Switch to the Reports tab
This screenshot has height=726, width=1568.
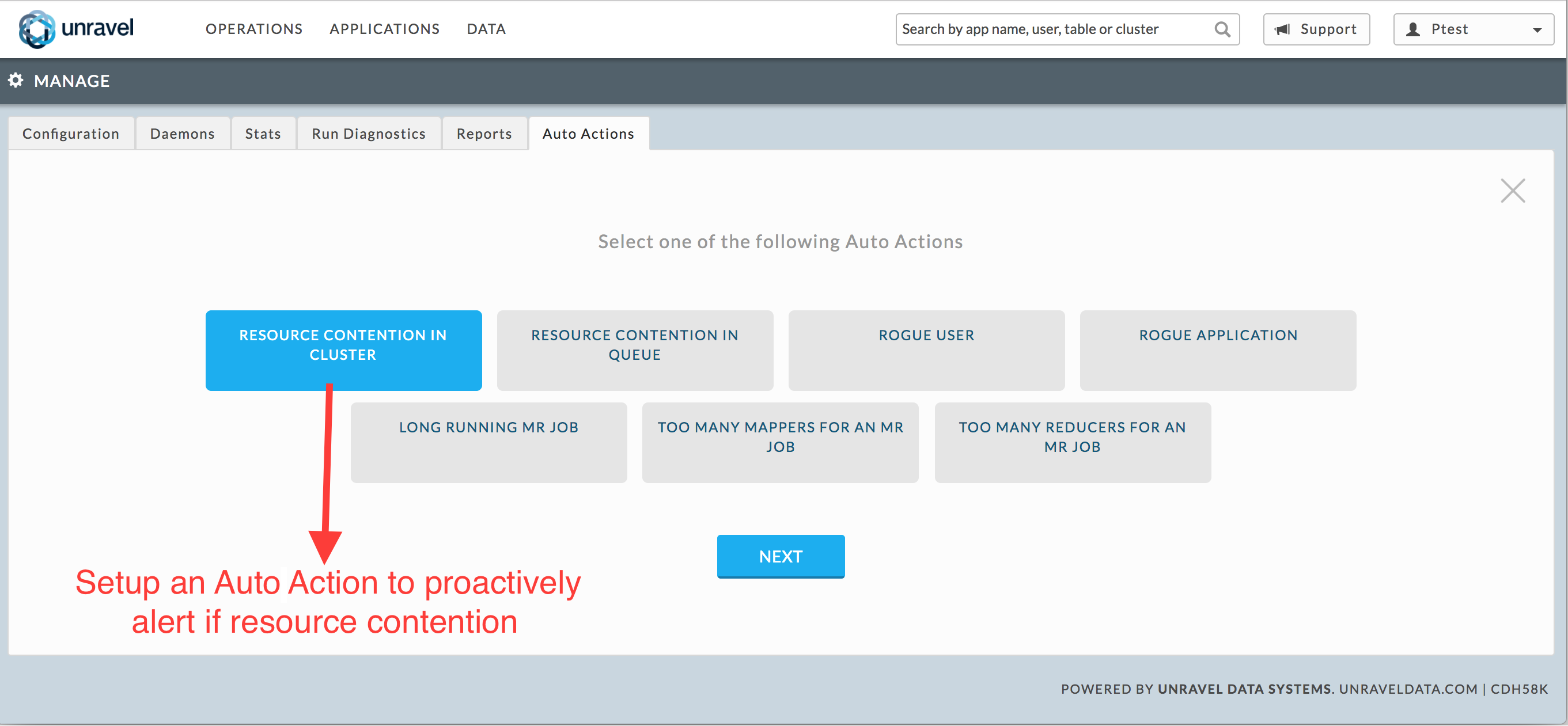[483, 133]
